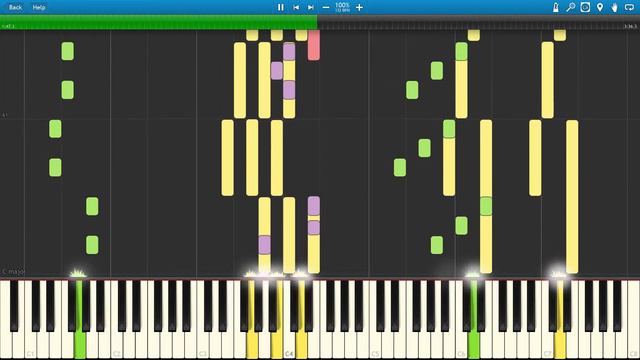The image size is (640, 360).
Task: Add a bookmark with the pin icon
Action: (x=600, y=7)
